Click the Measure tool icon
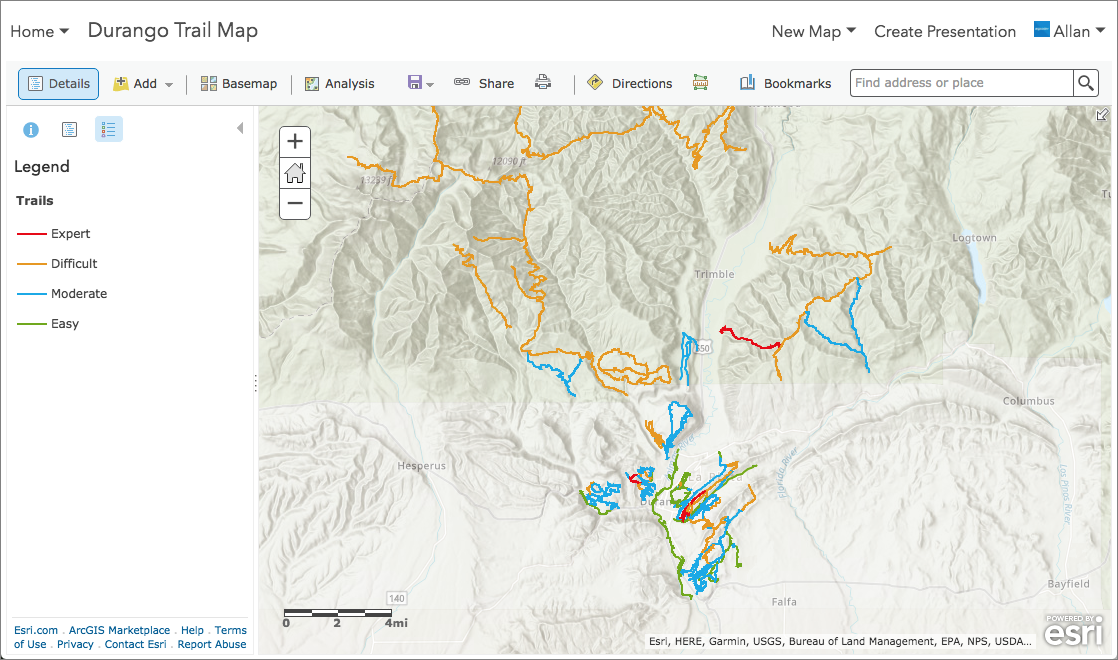Image resolution: width=1118 pixels, height=660 pixels. coord(700,83)
